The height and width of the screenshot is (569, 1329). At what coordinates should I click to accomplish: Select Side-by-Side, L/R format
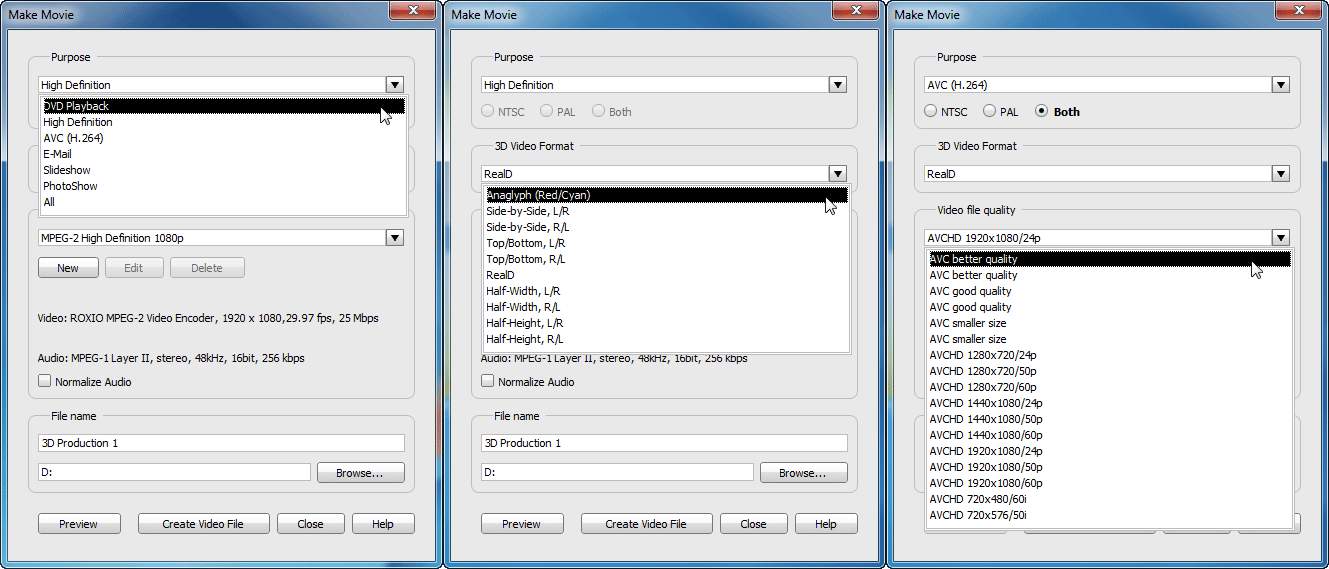click(666, 211)
